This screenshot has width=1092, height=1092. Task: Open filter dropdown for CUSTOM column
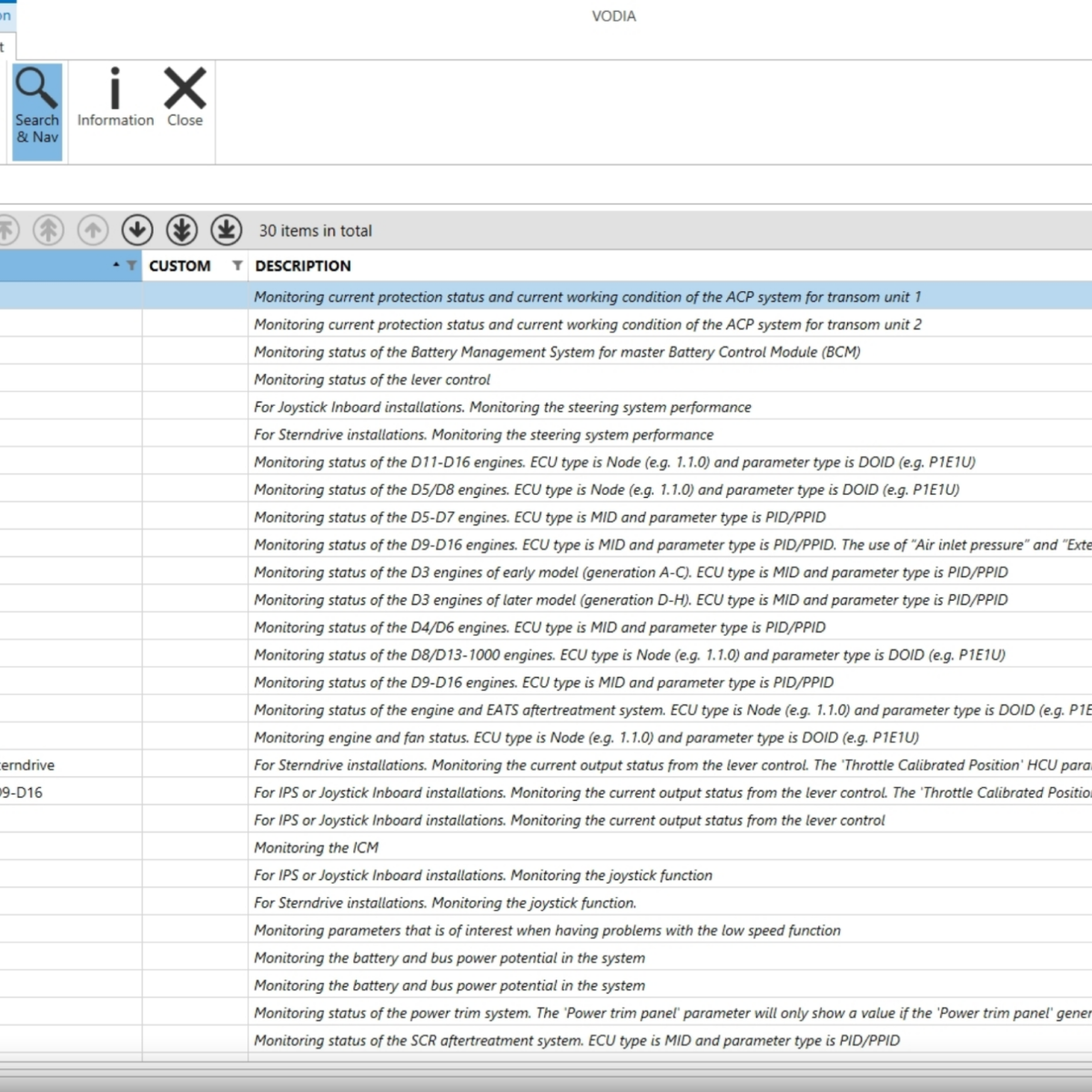click(x=238, y=266)
